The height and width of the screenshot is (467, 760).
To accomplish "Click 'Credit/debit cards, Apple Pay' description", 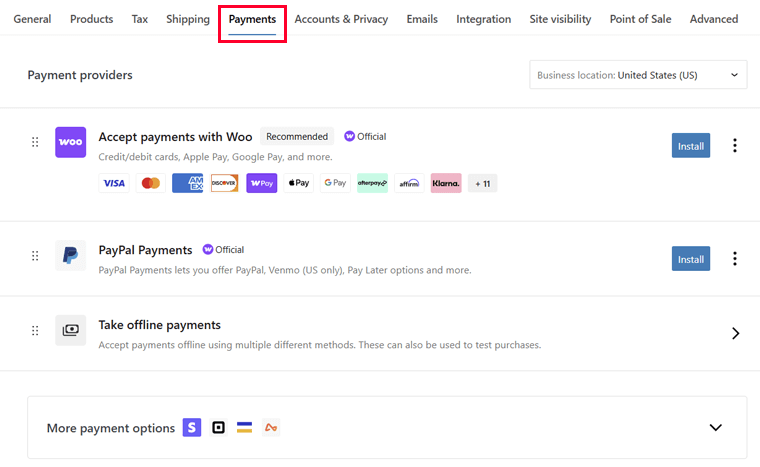I will [215, 157].
